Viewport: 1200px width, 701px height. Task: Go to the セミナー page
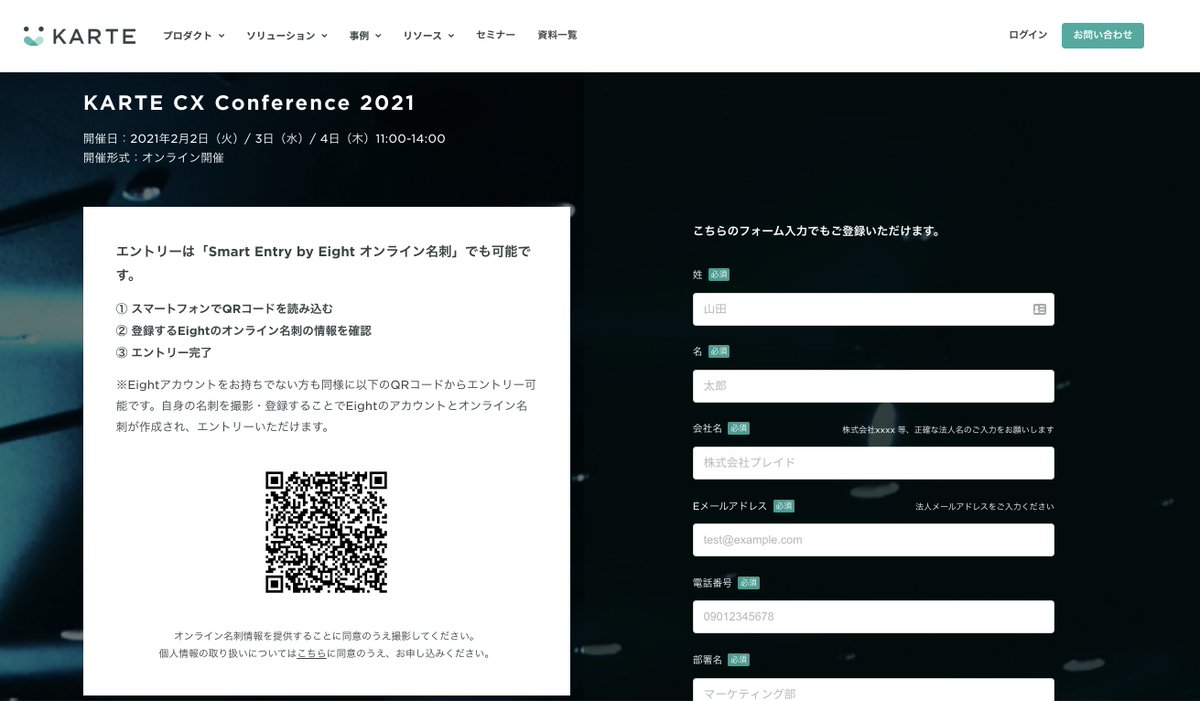click(x=496, y=35)
